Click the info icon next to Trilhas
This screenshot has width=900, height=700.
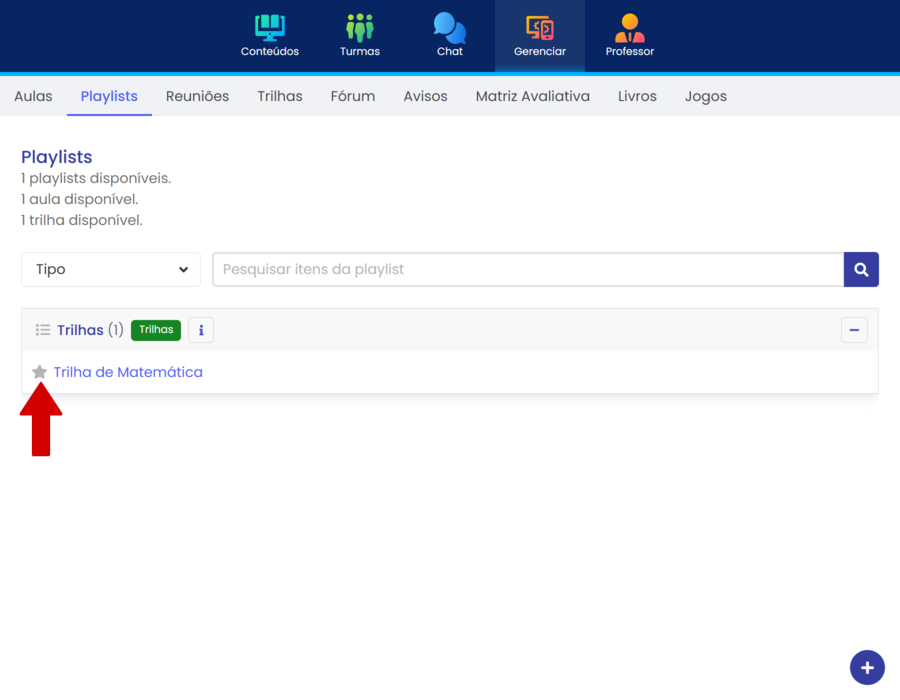(x=201, y=330)
